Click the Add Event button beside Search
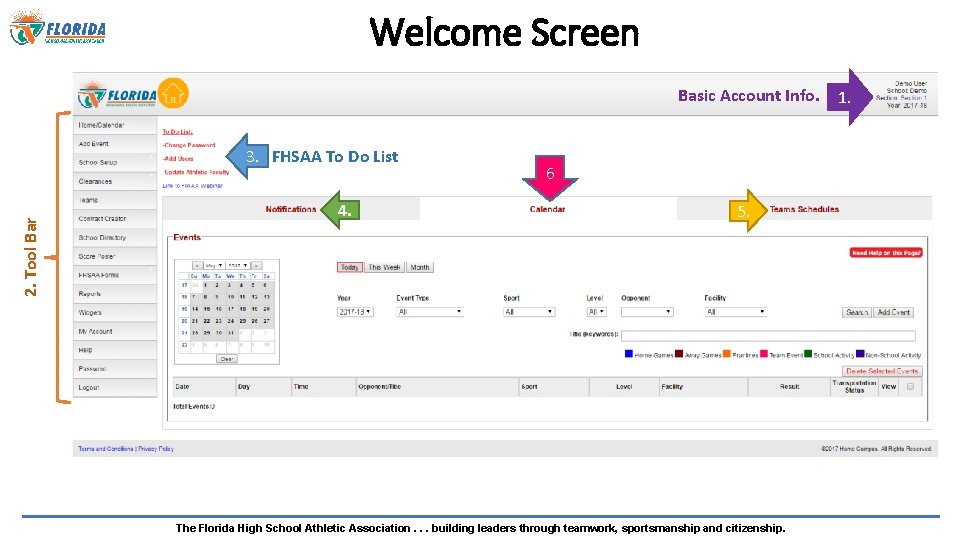 point(893,312)
